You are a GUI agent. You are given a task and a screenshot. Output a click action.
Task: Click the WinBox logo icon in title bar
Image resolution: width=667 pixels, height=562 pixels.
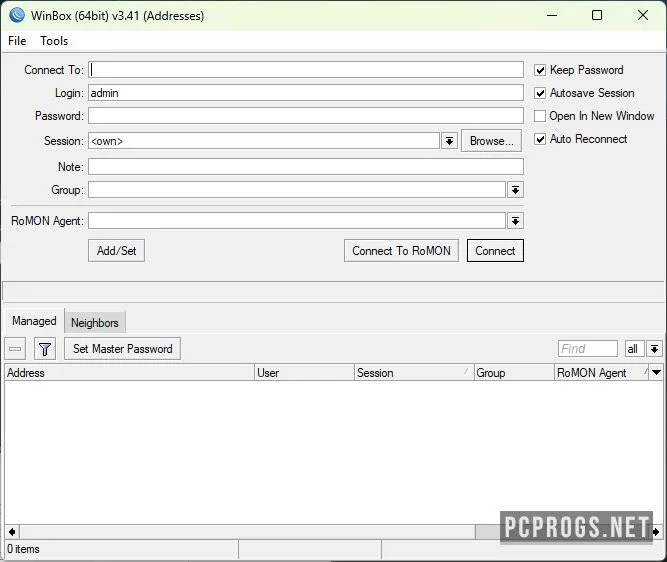(x=17, y=15)
